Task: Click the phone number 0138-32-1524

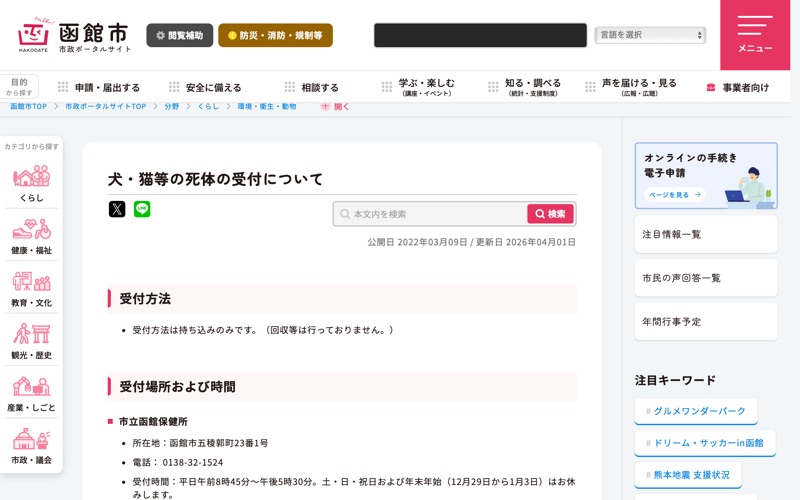Action: tap(193, 462)
